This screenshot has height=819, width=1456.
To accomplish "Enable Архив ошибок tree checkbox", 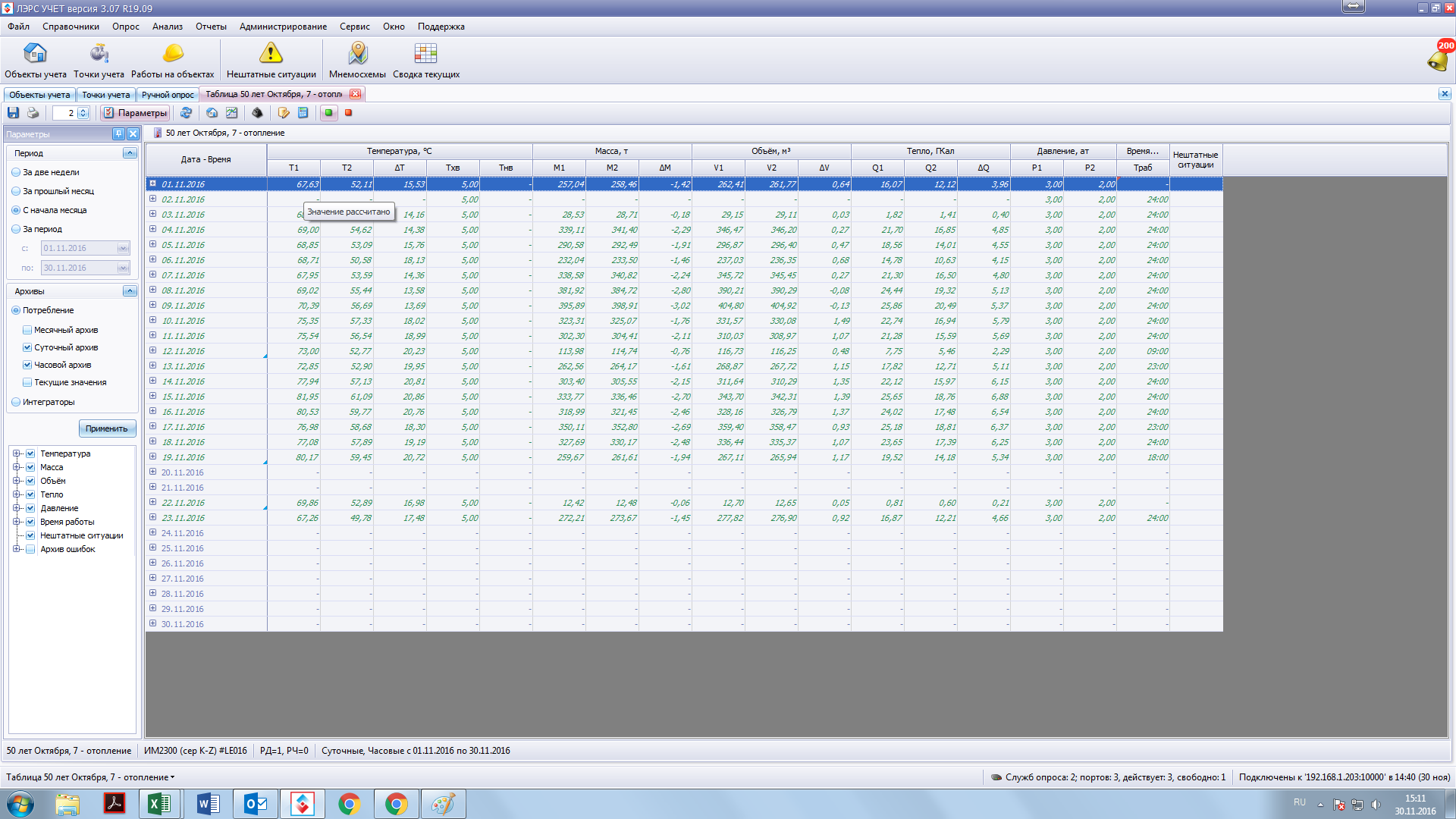I will pos(30,549).
